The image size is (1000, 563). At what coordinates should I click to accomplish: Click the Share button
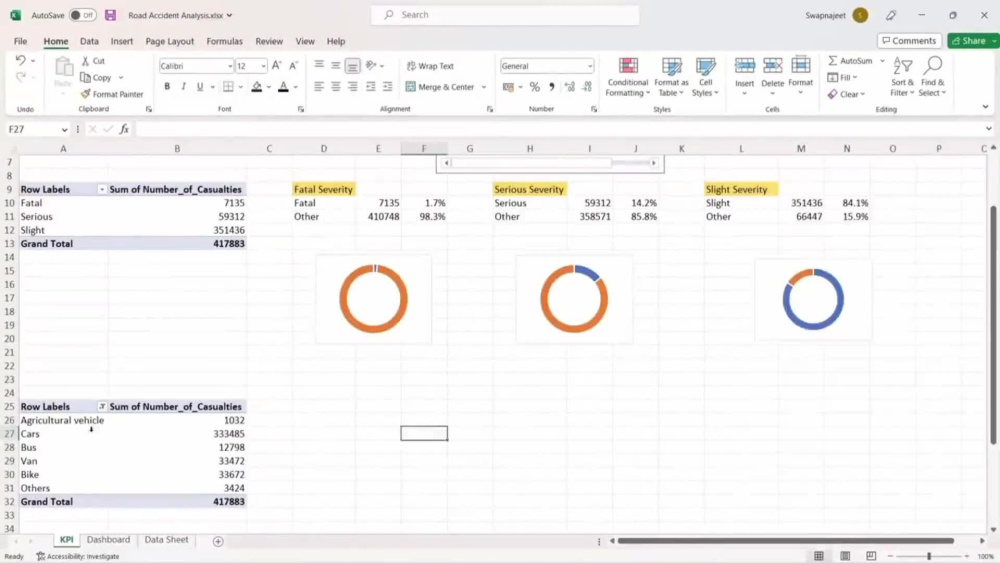[973, 41]
